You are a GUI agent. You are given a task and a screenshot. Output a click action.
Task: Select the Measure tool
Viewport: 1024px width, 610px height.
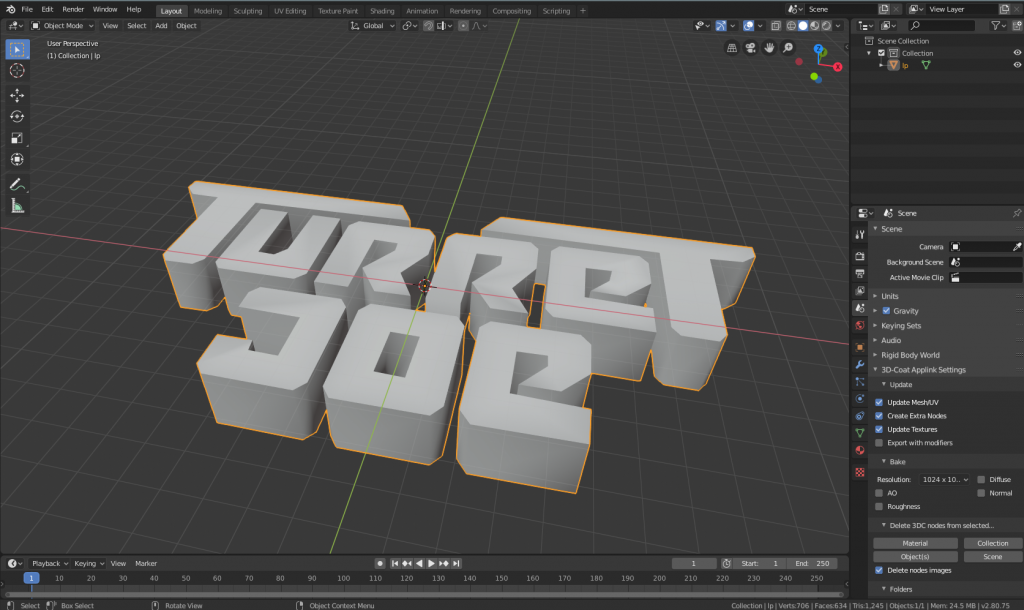tap(17, 206)
